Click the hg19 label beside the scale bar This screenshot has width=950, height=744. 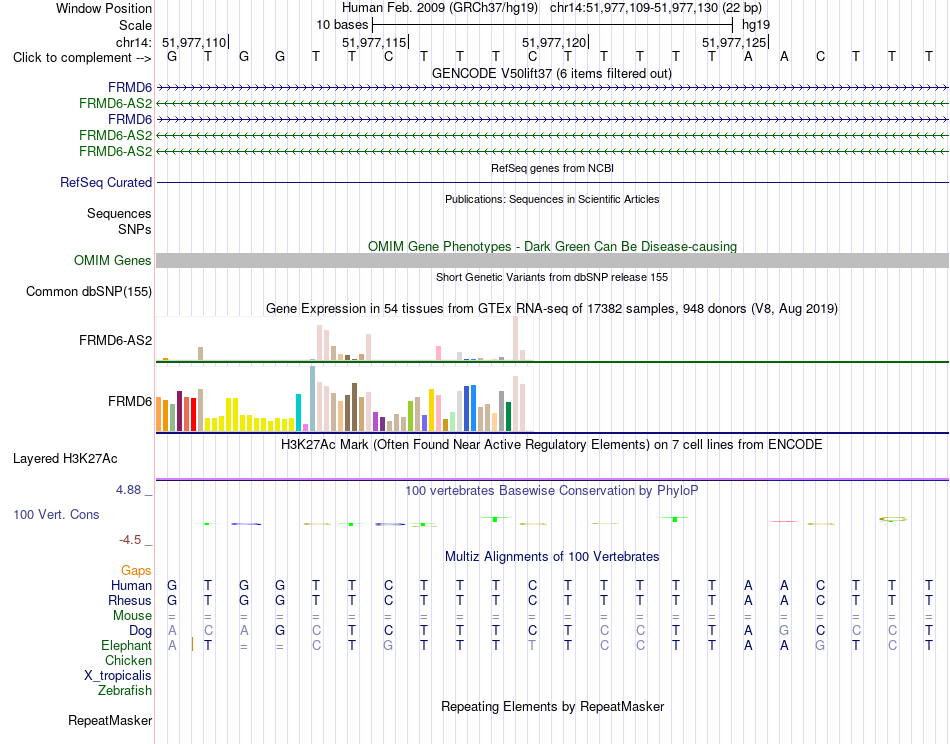pos(756,25)
